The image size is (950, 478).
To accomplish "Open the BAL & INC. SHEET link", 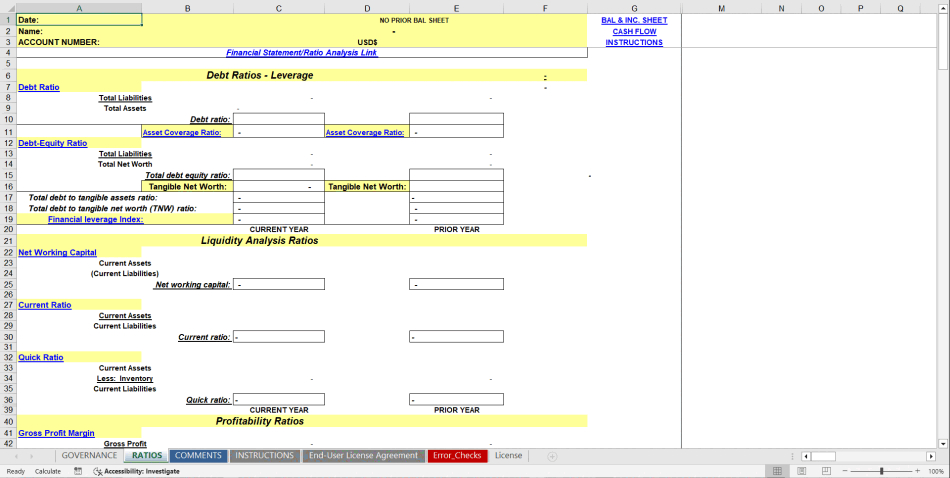I will 634,20.
